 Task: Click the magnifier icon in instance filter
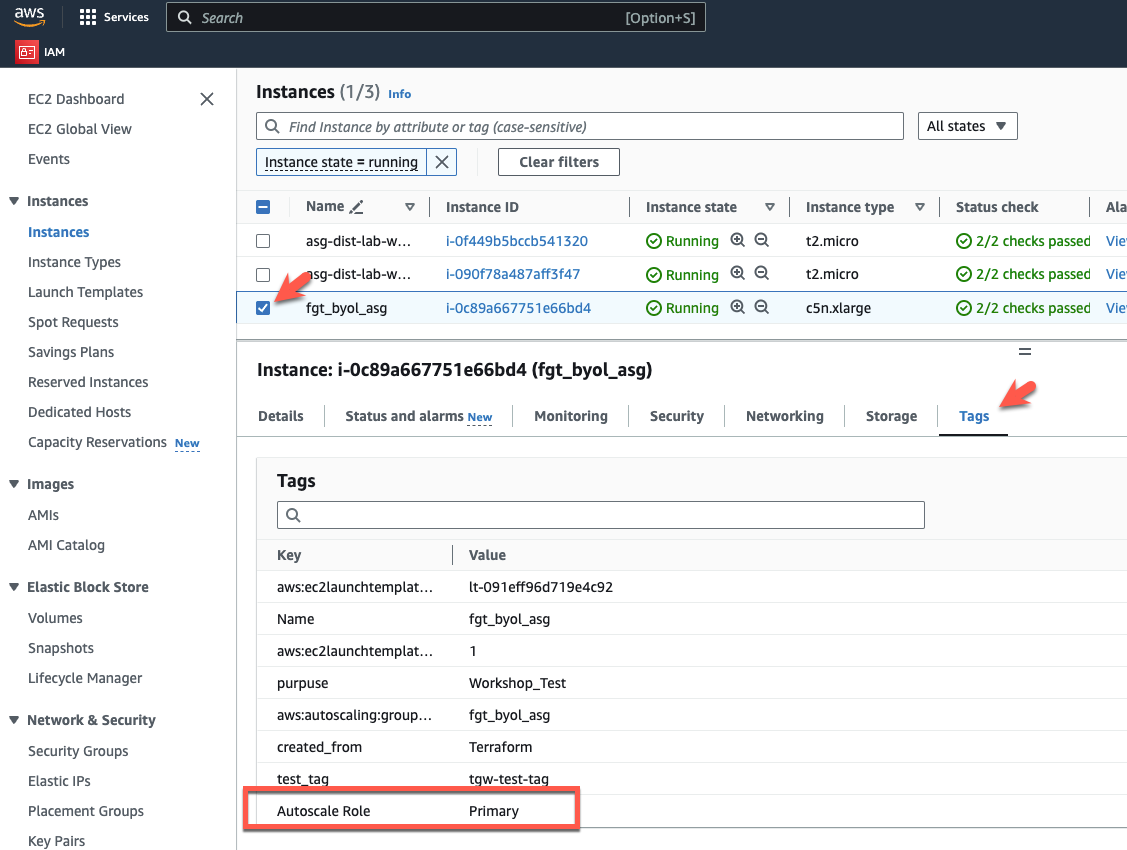coord(272,126)
